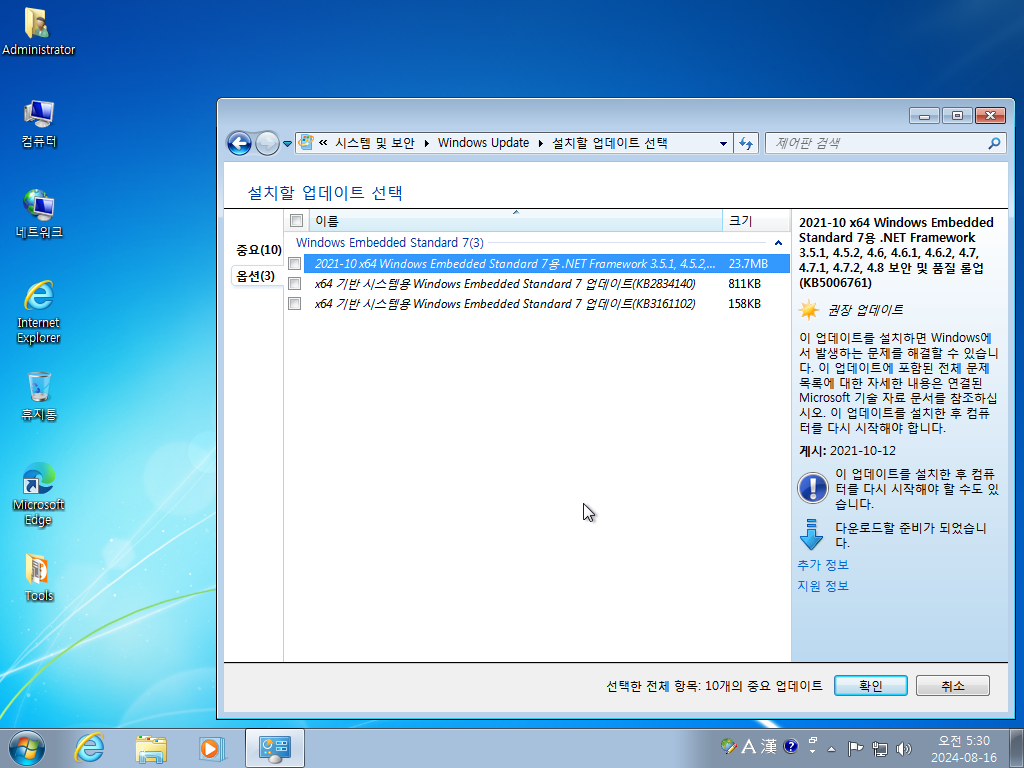The image size is (1024, 768).
Task: Launch Internet Explorer from the taskbar
Action: 89,748
